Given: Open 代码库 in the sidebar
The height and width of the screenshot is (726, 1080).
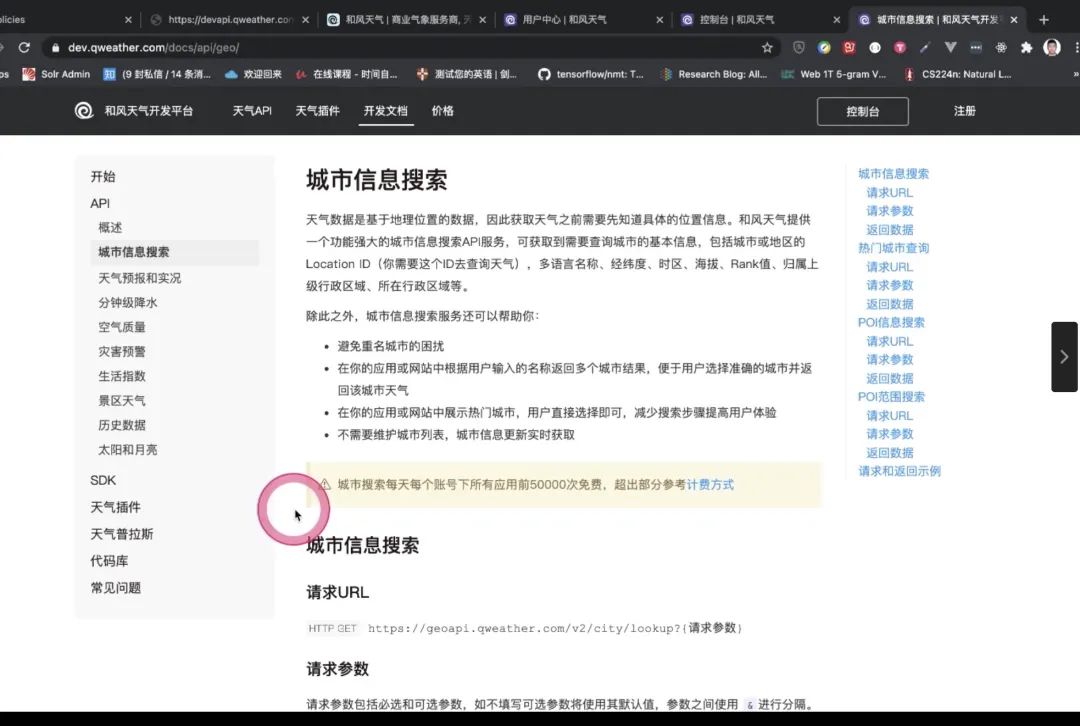Looking at the screenshot, I should coord(110,561).
